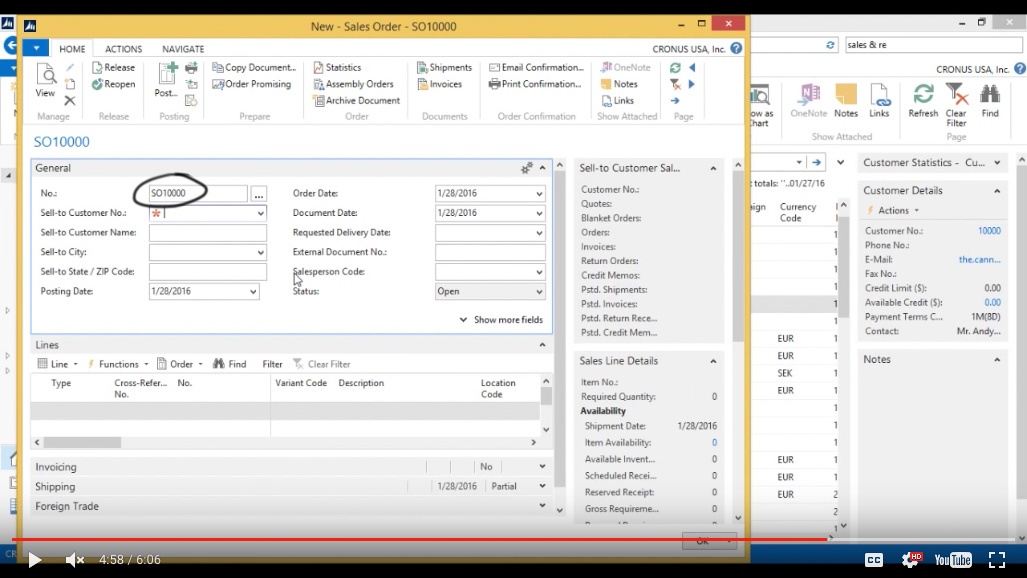Image resolution: width=1027 pixels, height=578 pixels.
Task: Expand Show more fields in General
Action: tap(501, 320)
